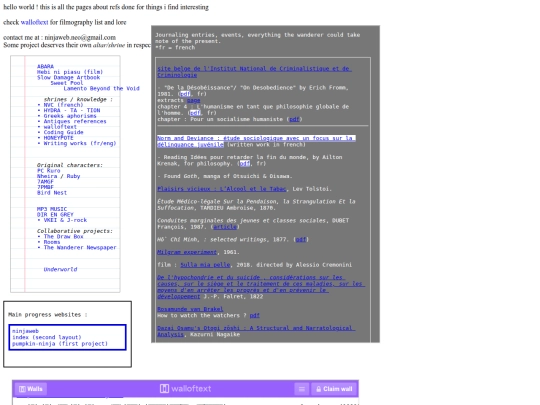Open Dazai Osamu's Otogi zōshi analysis link
Screen dimensions: 540x405
256,331
